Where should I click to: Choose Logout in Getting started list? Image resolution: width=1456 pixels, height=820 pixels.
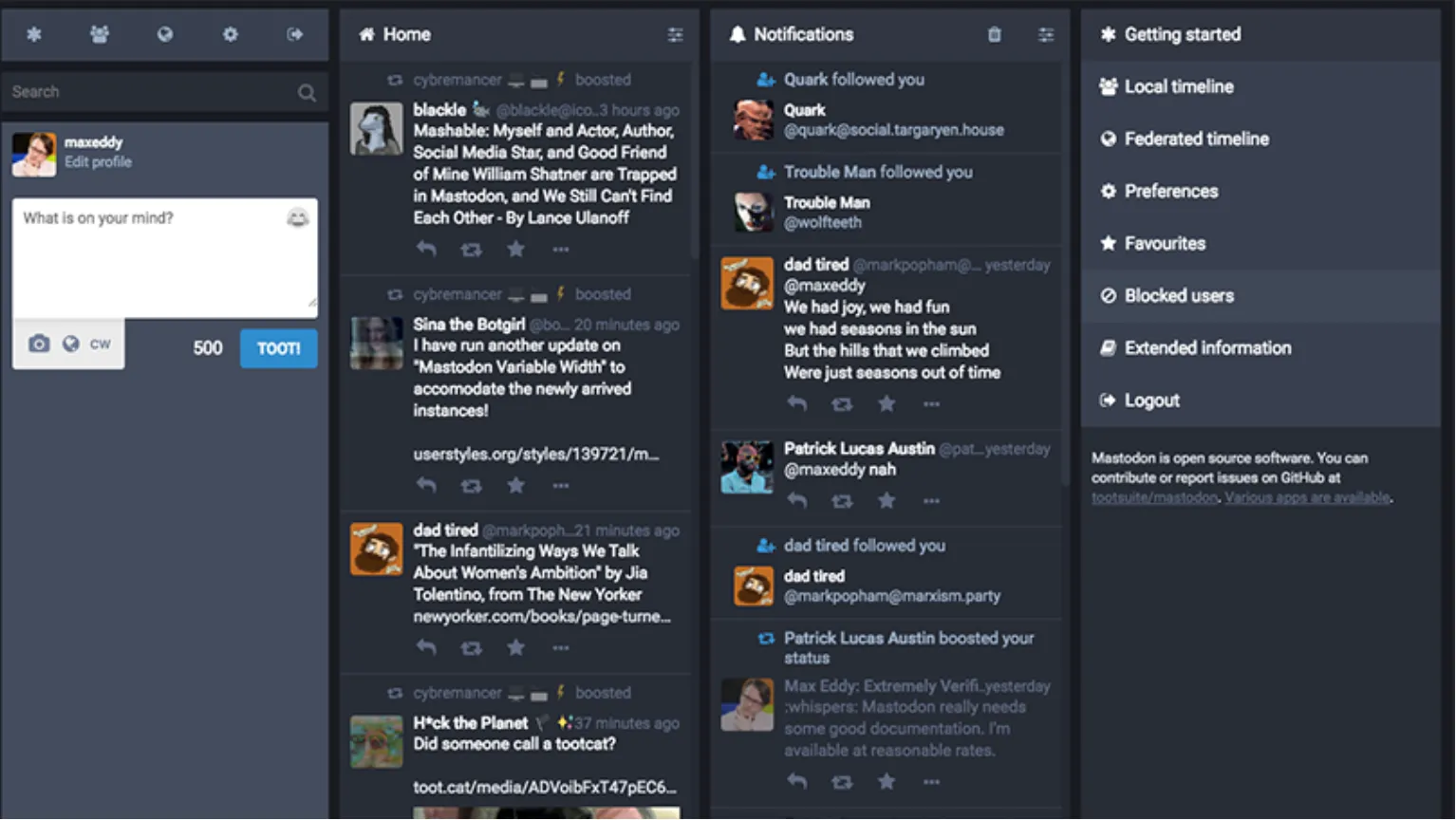pos(1260,401)
